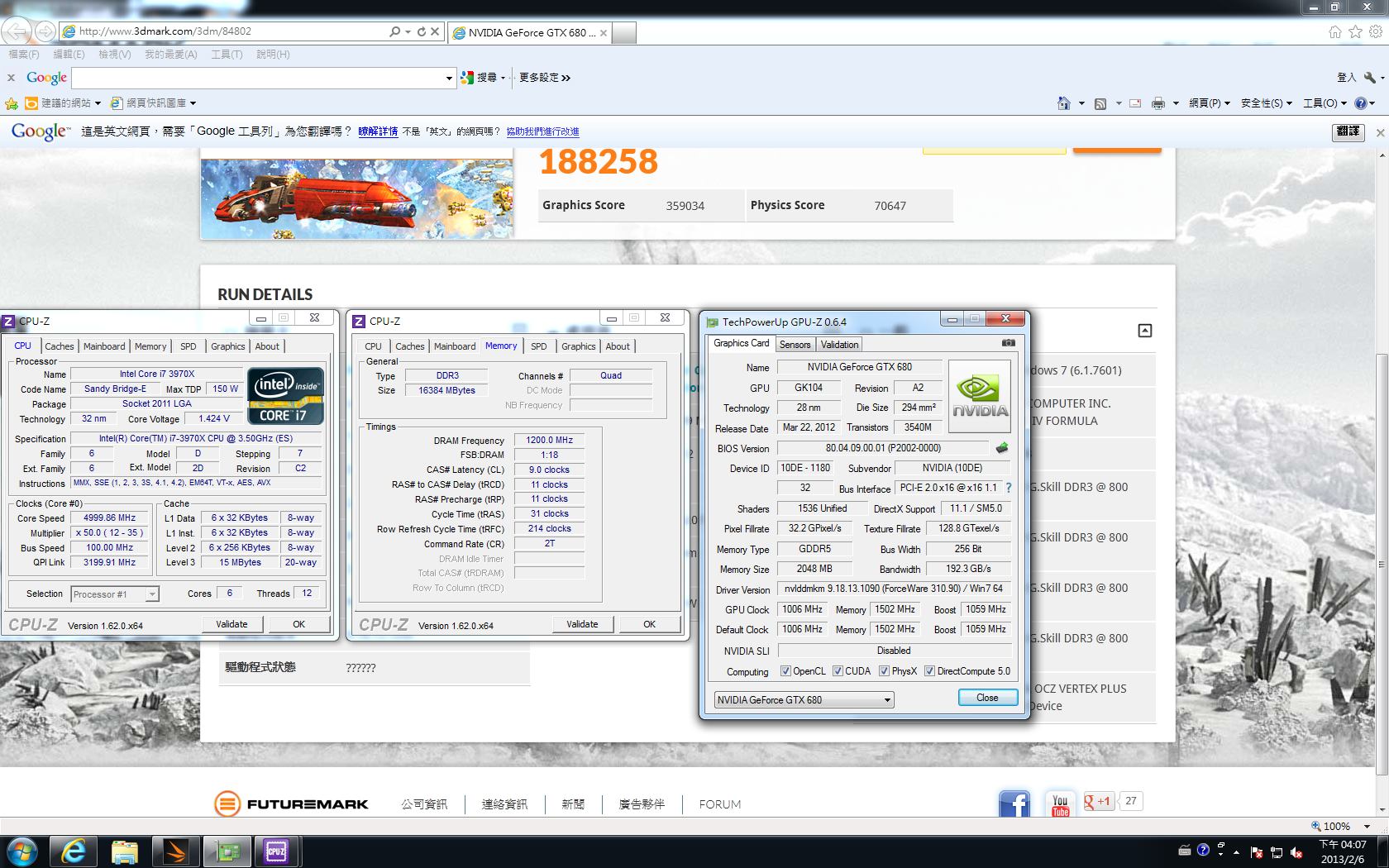
Task: Click OK in the right CPU-Z window
Action: pyautogui.click(x=649, y=624)
